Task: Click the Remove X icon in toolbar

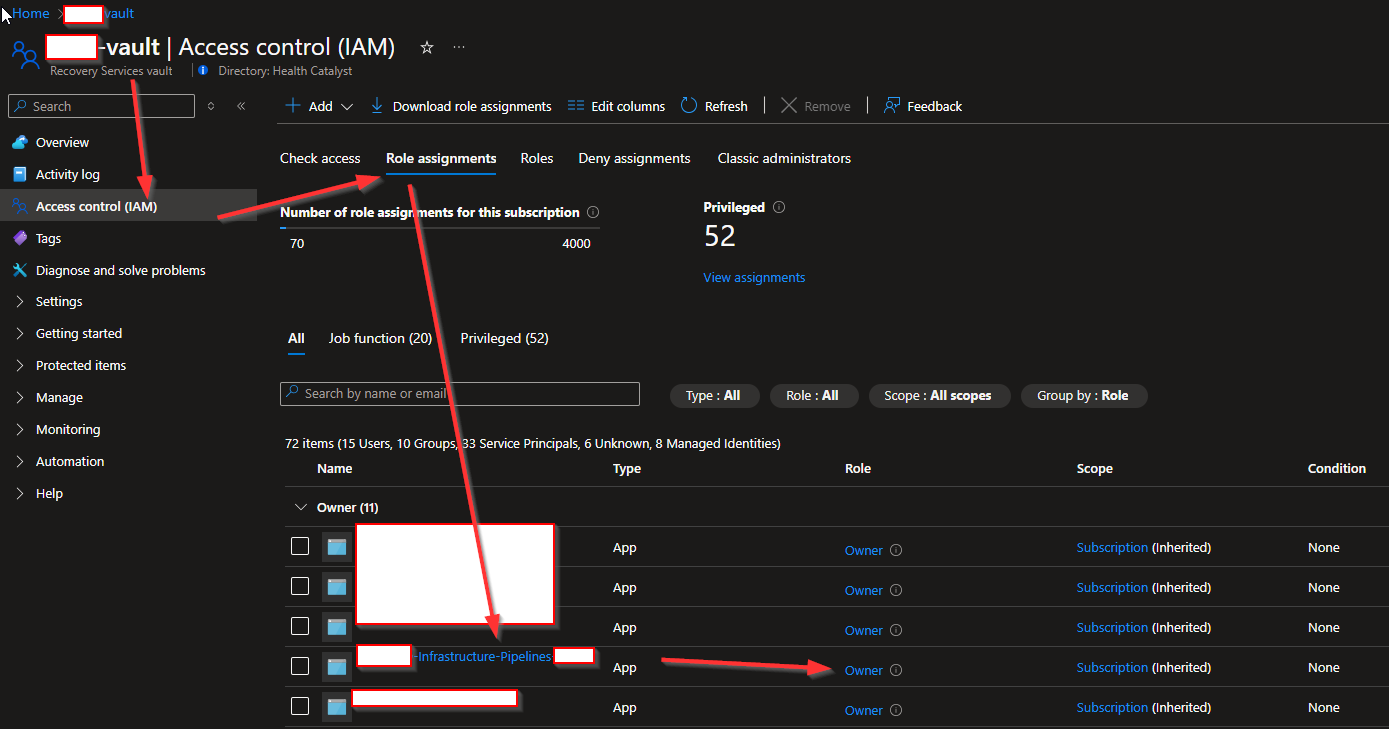Action: (x=789, y=106)
